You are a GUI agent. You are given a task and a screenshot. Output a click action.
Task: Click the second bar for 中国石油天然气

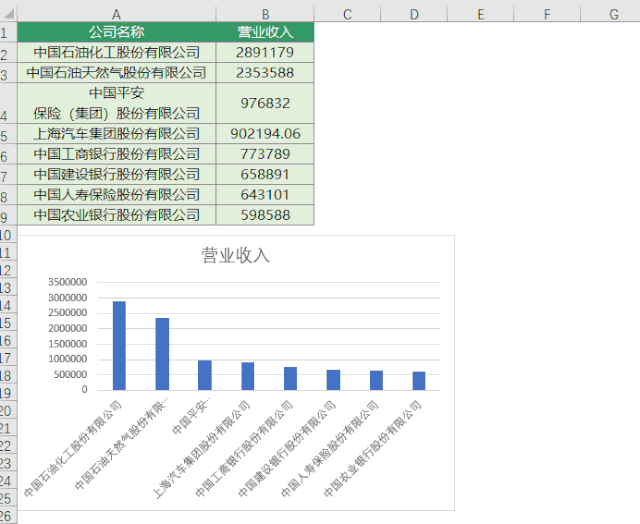pos(162,354)
